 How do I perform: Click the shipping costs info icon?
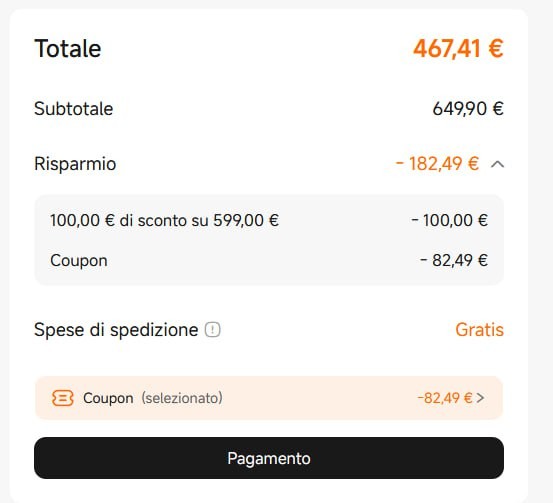coord(213,330)
